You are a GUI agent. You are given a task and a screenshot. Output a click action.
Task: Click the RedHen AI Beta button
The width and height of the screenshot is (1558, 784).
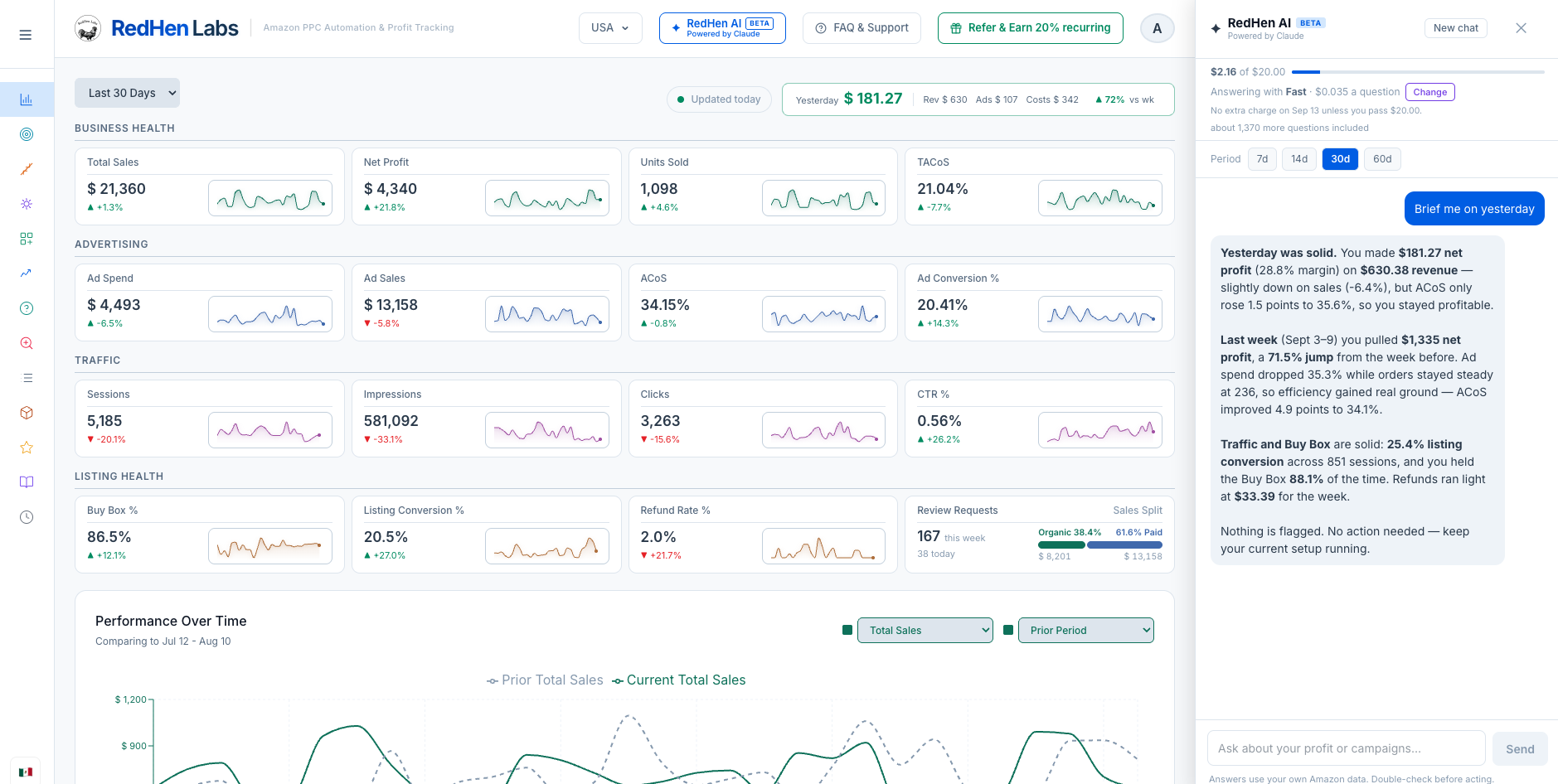tap(722, 28)
